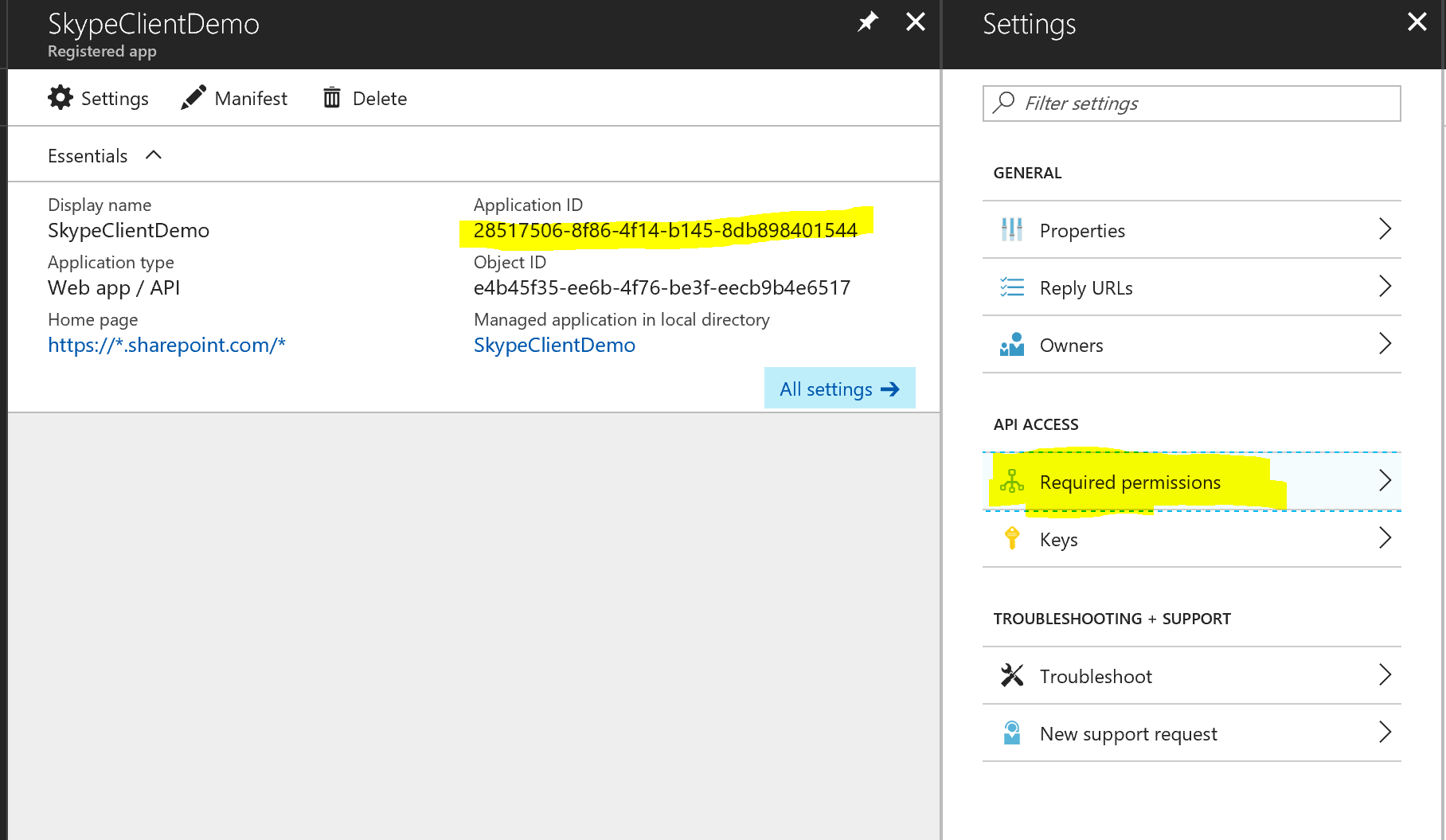The width and height of the screenshot is (1446, 840).
Task: Click the API ACCESS section heading
Action: tap(1036, 424)
